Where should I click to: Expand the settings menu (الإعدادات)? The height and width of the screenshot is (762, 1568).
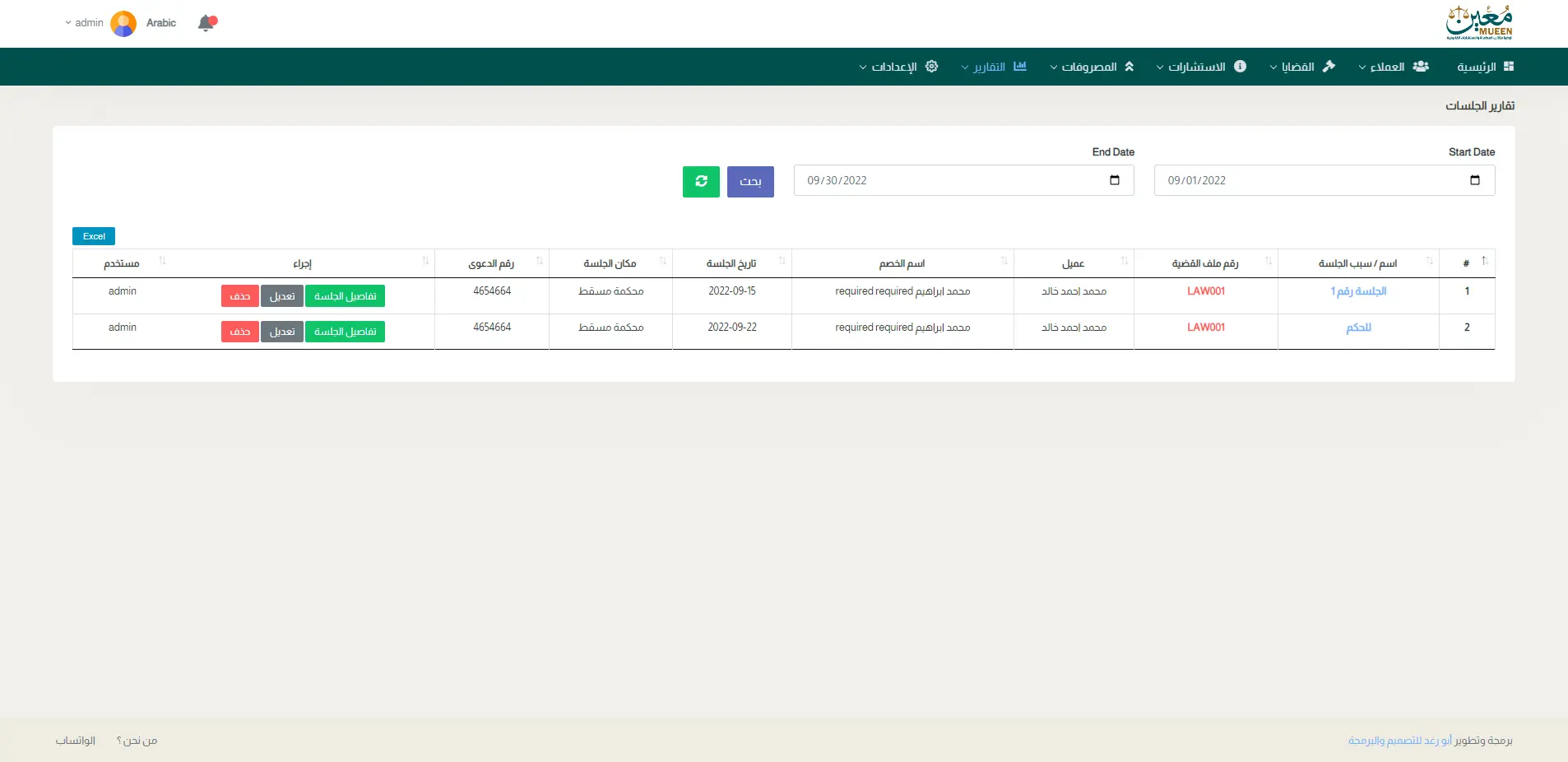pyautogui.click(x=898, y=67)
